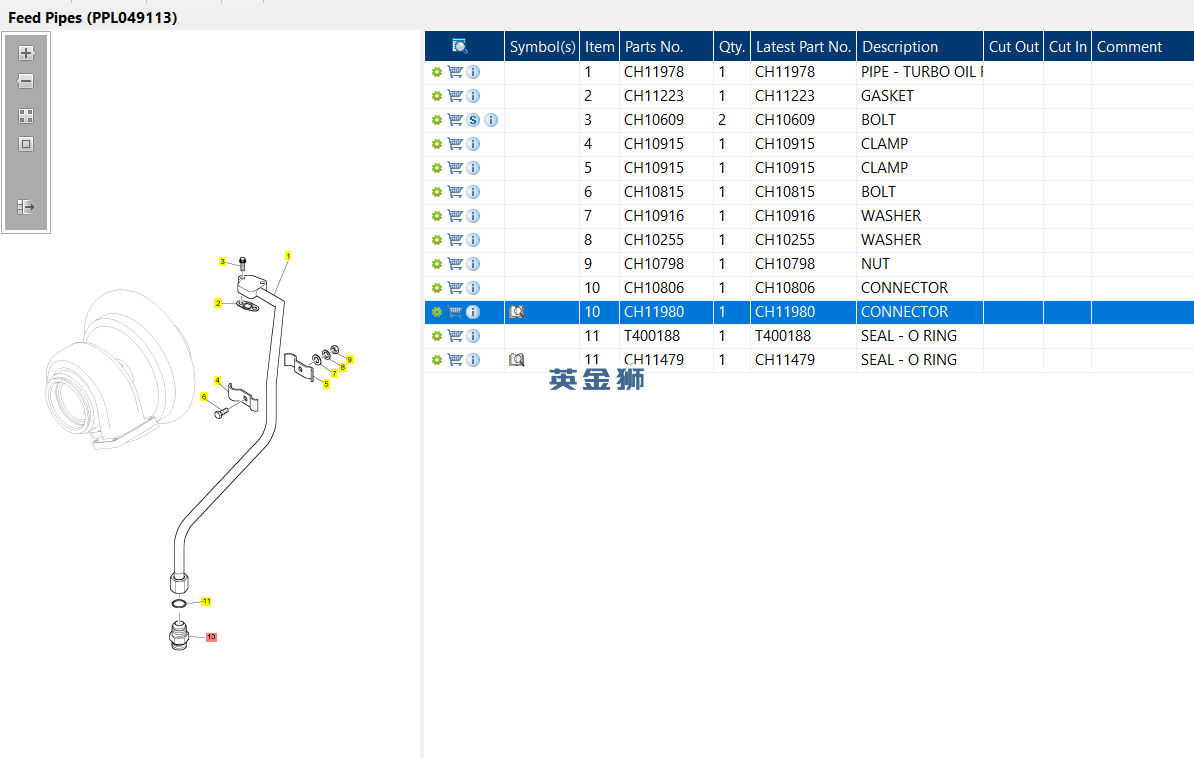Select callout 3 beside the top bolt
This screenshot has width=1194, height=758.
click(222, 261)
